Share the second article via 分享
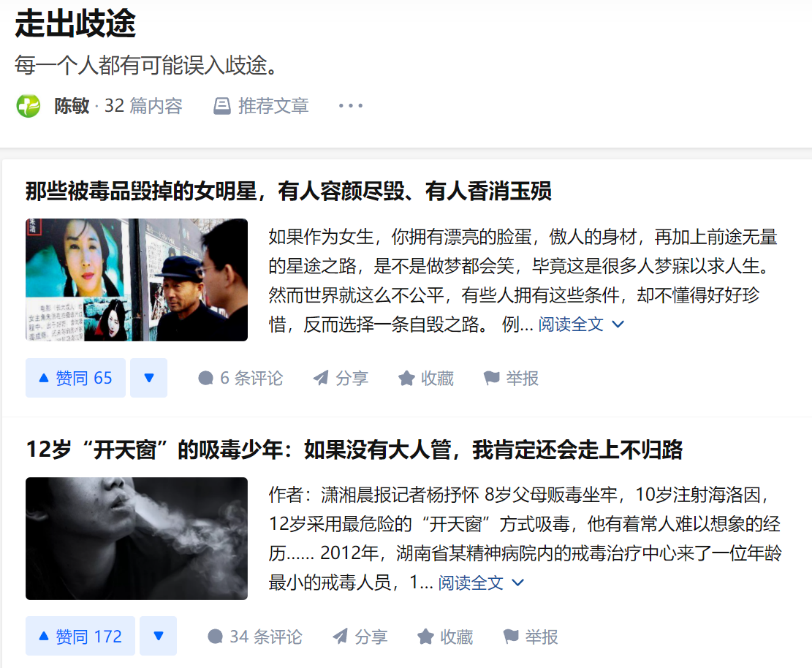Viewport: 812px width, 668px height. [360, 636]
